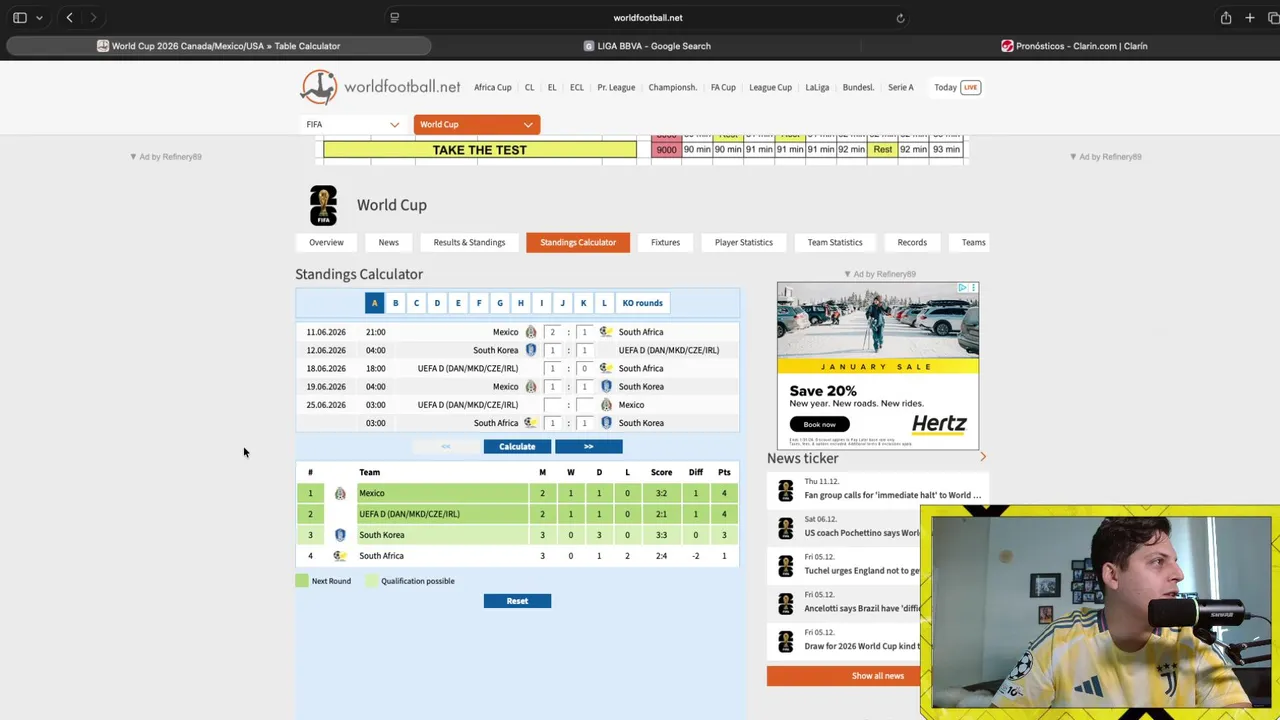Image resolution: width=1280 pixels, height=720 pixels.
Task: Switch to the Pronósticos Clarín browser tab
Action: click(x=1074, y=46)
